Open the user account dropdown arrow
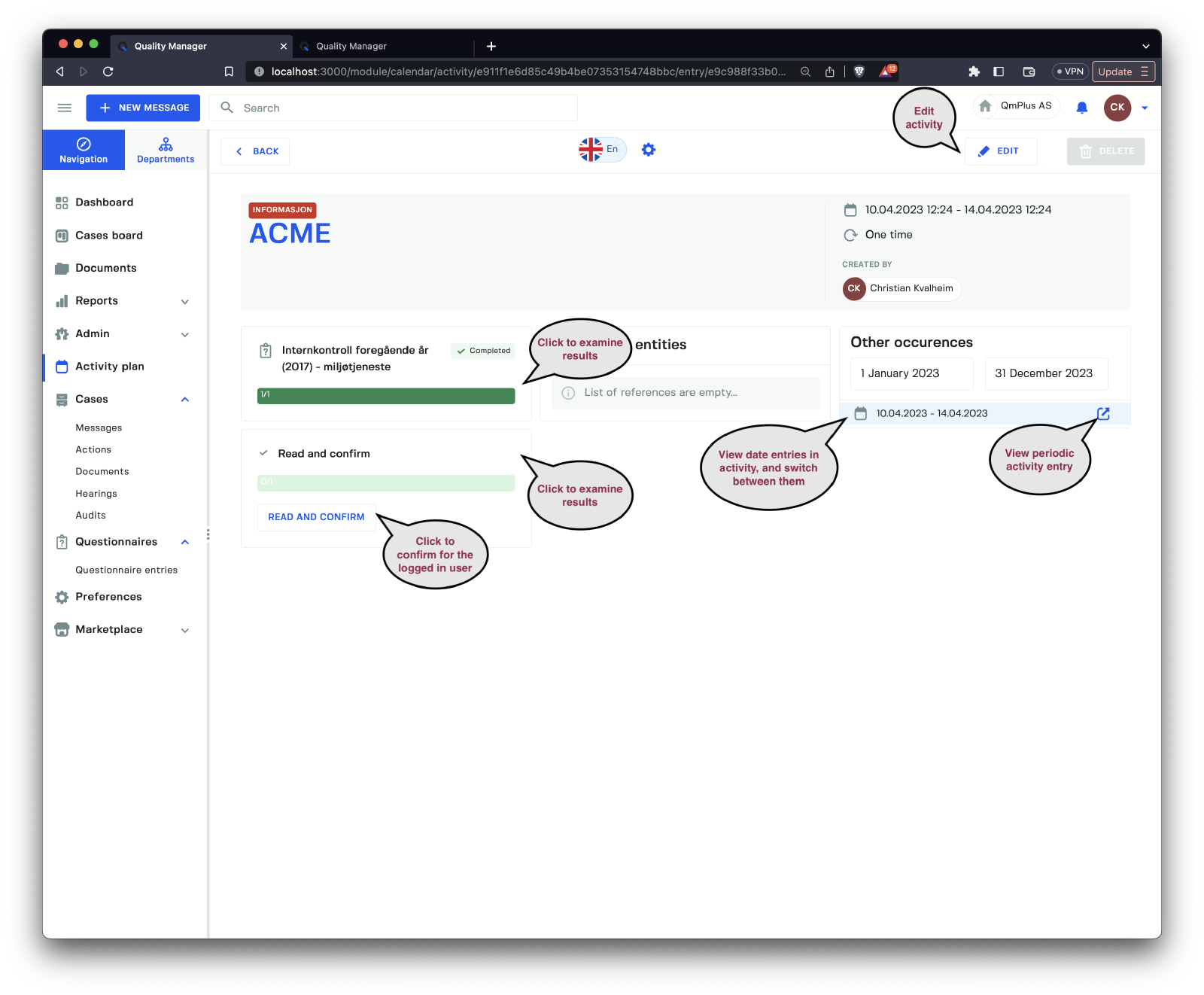This screenshot has width=1204, height=995. click(1145, 108)
